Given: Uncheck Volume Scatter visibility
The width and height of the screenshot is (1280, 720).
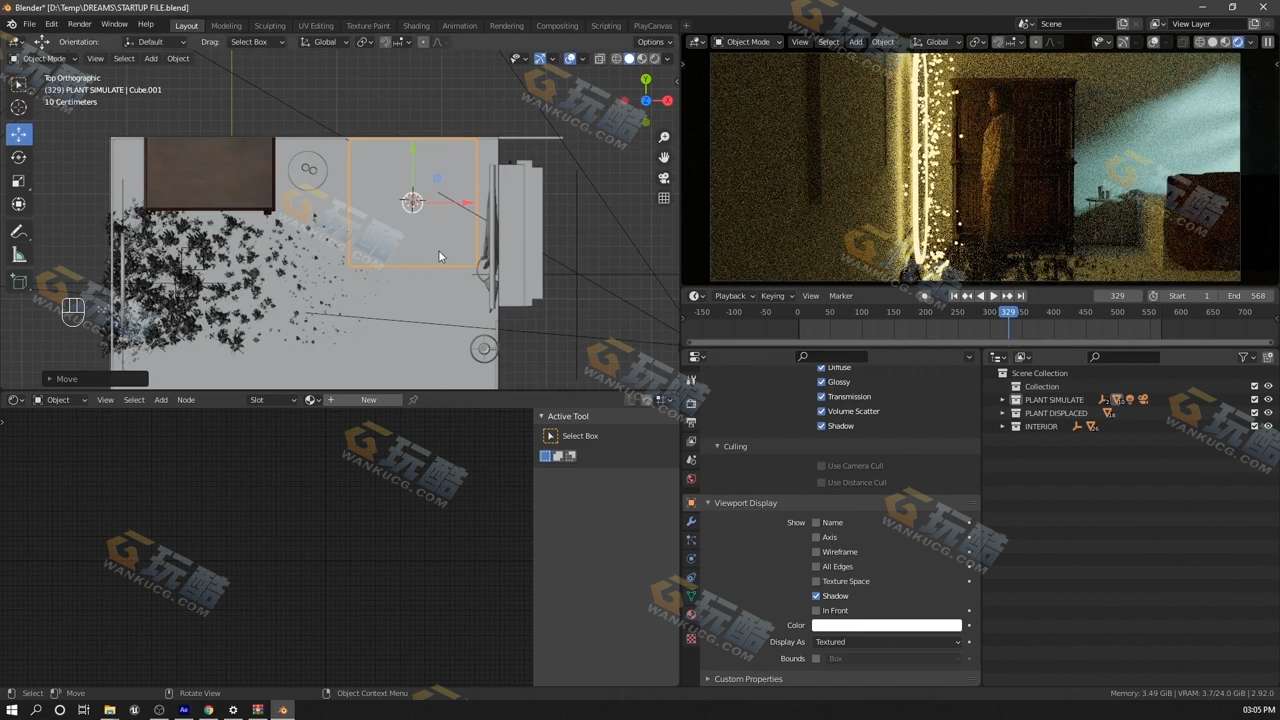Looking at the screenshot, I should [821, 411].
